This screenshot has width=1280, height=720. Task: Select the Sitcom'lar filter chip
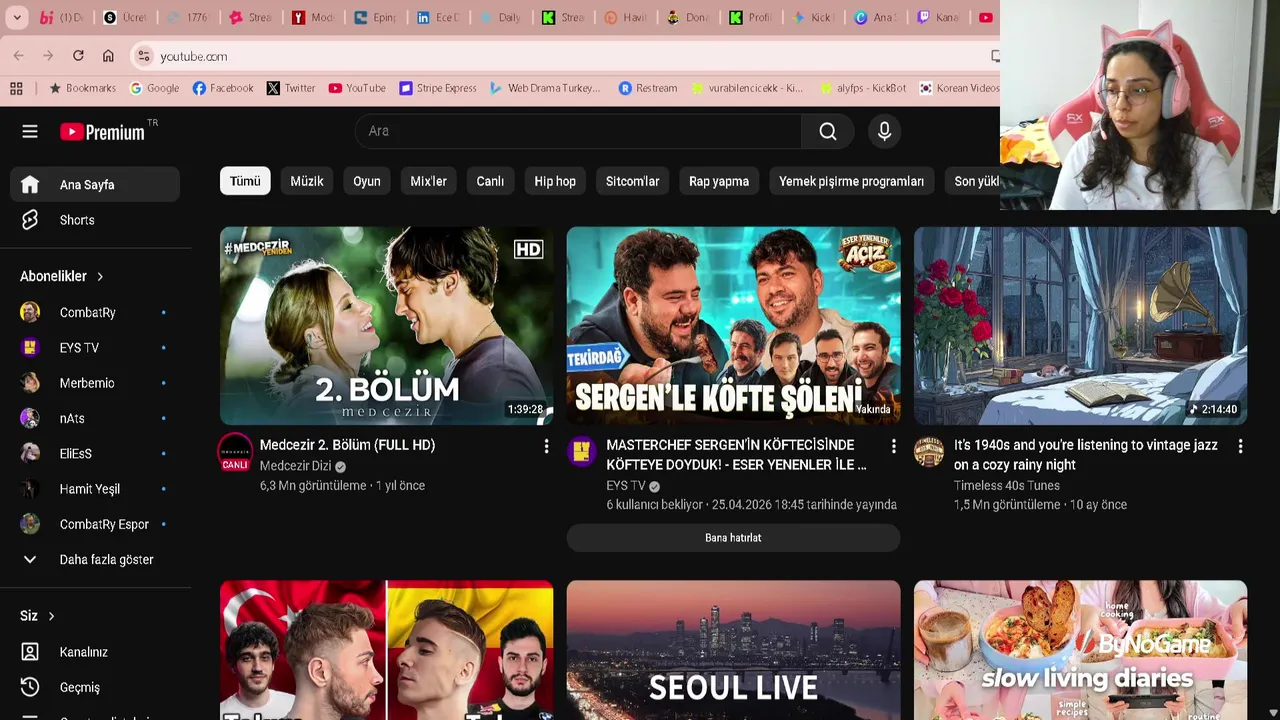coord(632,181)
